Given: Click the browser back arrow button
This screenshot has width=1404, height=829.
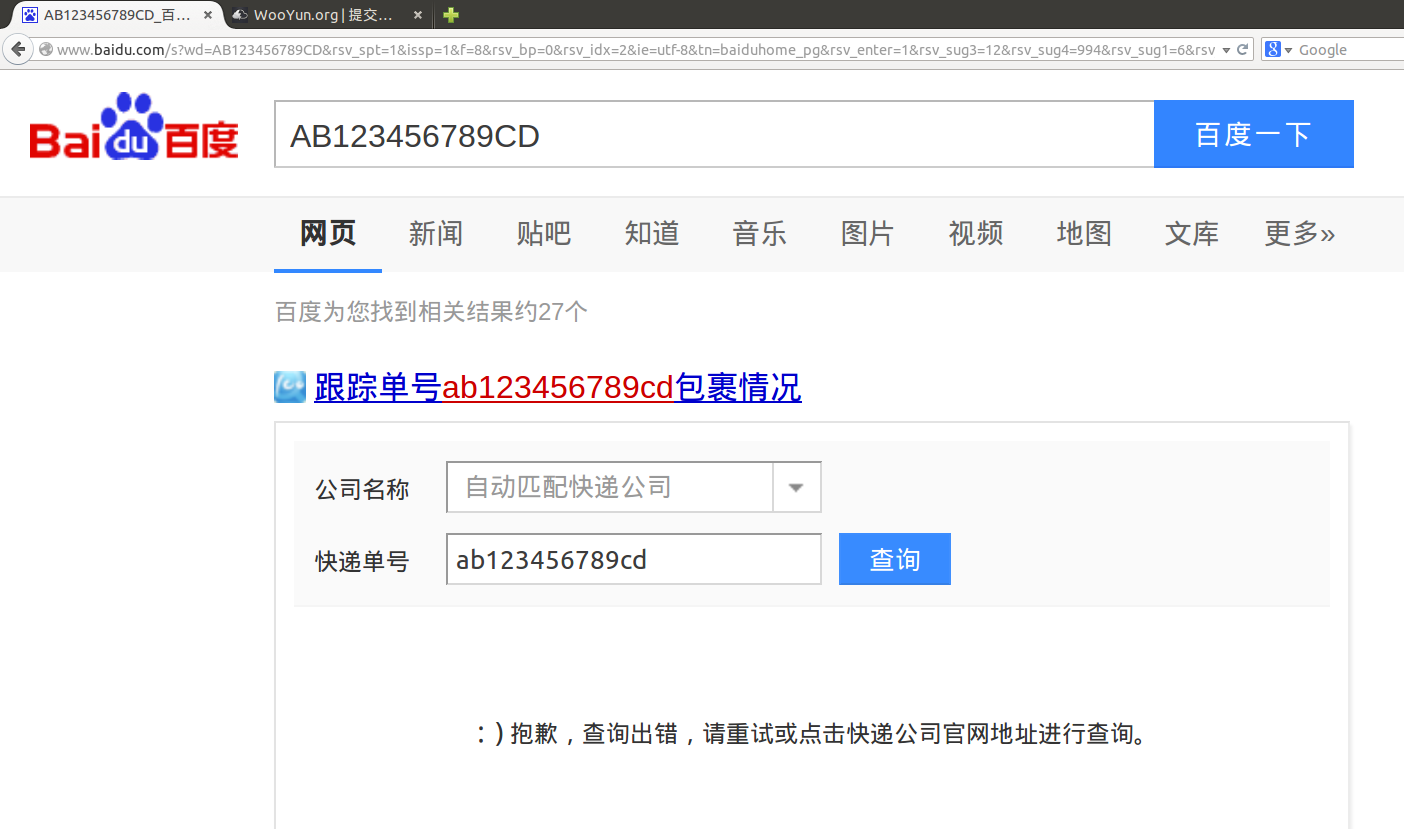Looking at the screenshot, I should [18, 49].
